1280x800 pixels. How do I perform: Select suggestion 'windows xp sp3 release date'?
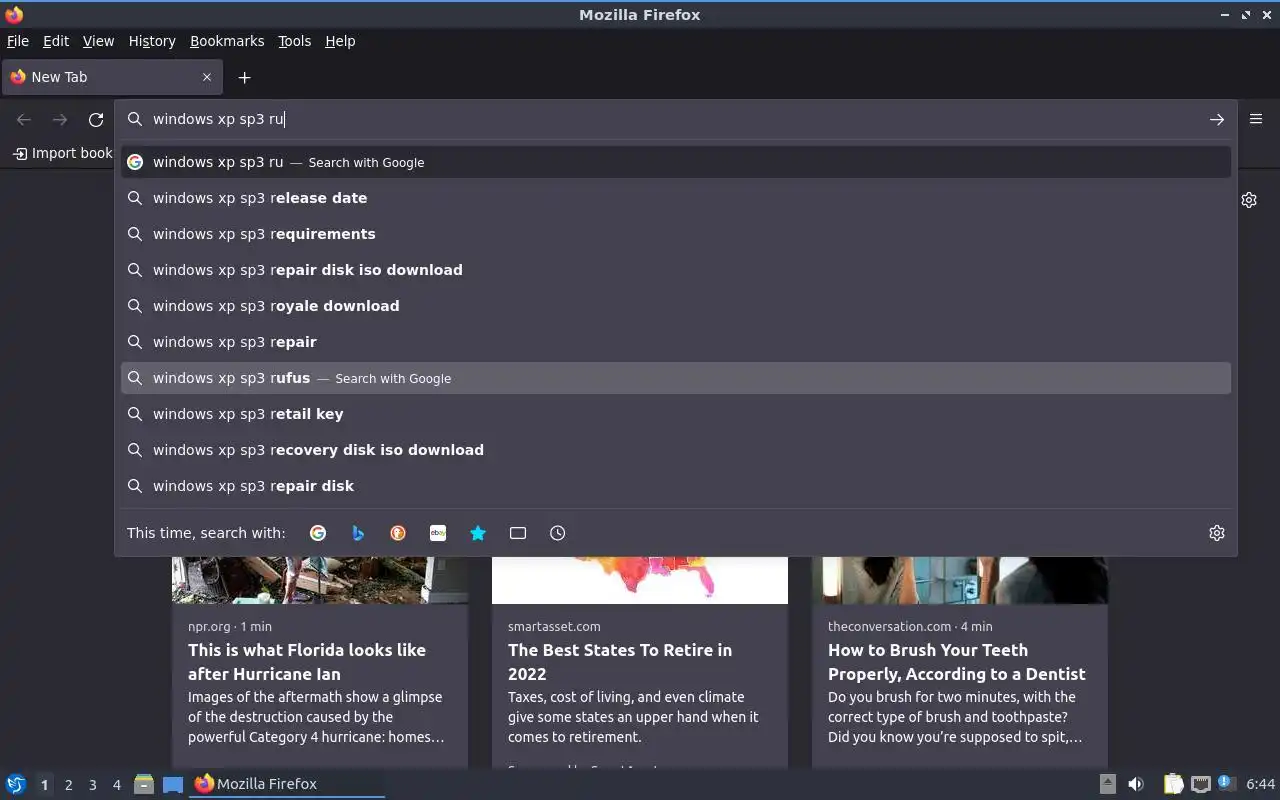[676, 198]
